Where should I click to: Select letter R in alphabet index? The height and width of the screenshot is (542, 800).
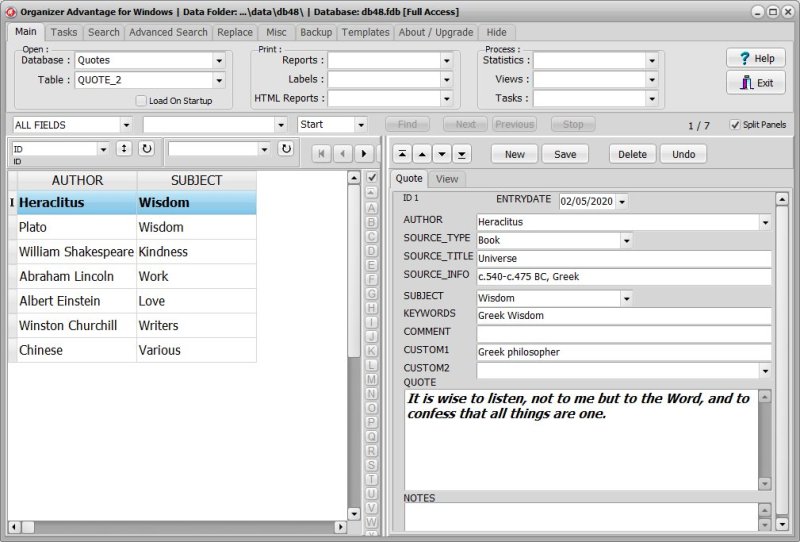point(371,451)
